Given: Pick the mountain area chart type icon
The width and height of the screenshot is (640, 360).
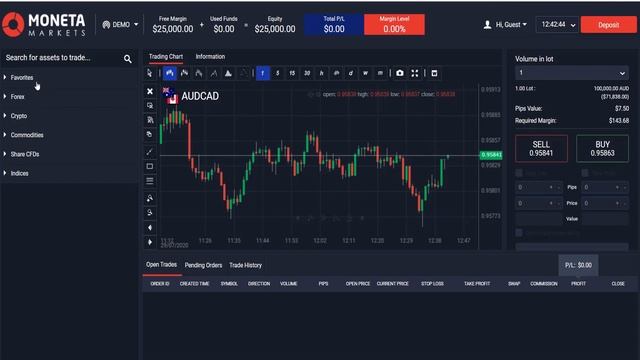Looking at the screenshot, I should [x=228, y=73].
